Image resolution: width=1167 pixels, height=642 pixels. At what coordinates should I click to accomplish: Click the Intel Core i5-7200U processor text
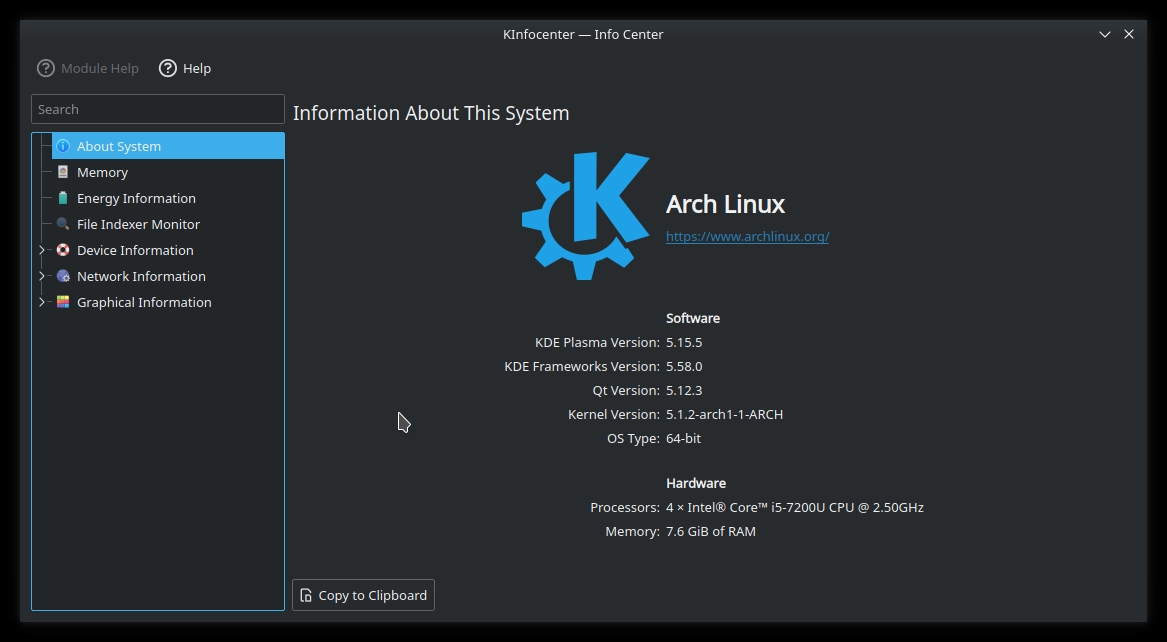click(795, 507)
